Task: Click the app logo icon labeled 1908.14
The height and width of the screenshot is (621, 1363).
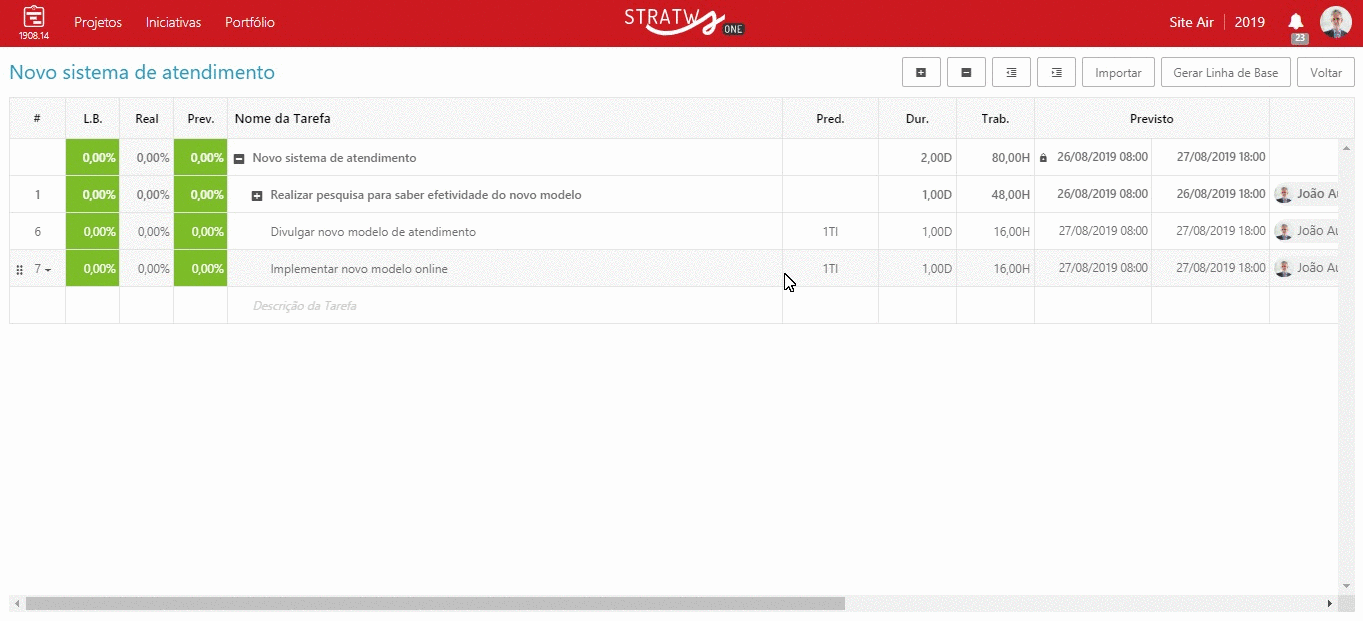Action: 34,22
